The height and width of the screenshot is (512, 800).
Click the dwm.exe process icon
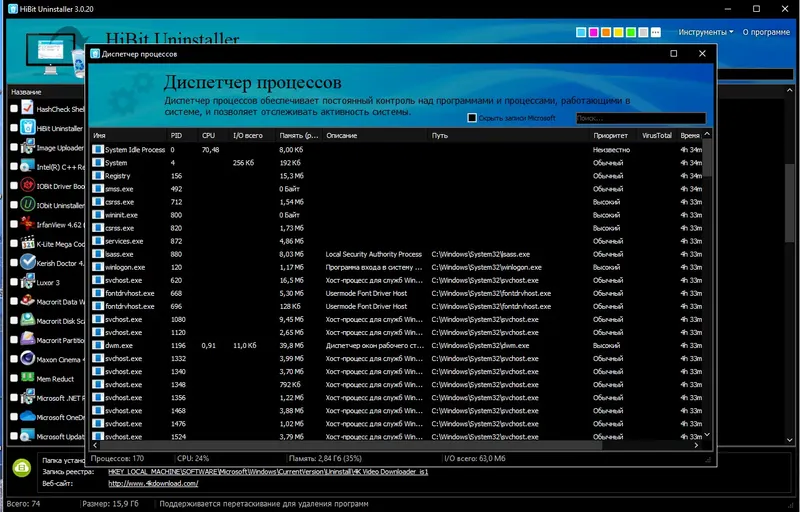[x=98, y=345]
